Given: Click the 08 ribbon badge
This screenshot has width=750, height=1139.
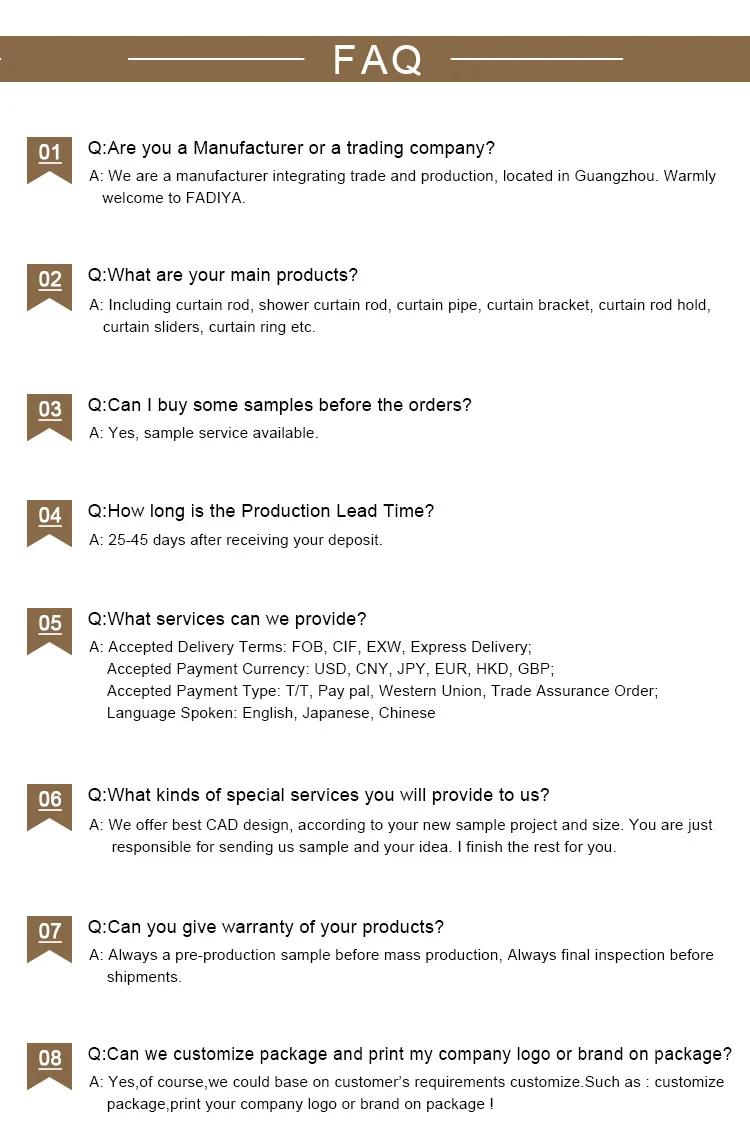Looking at the screenshot, I should [49, 1062].
